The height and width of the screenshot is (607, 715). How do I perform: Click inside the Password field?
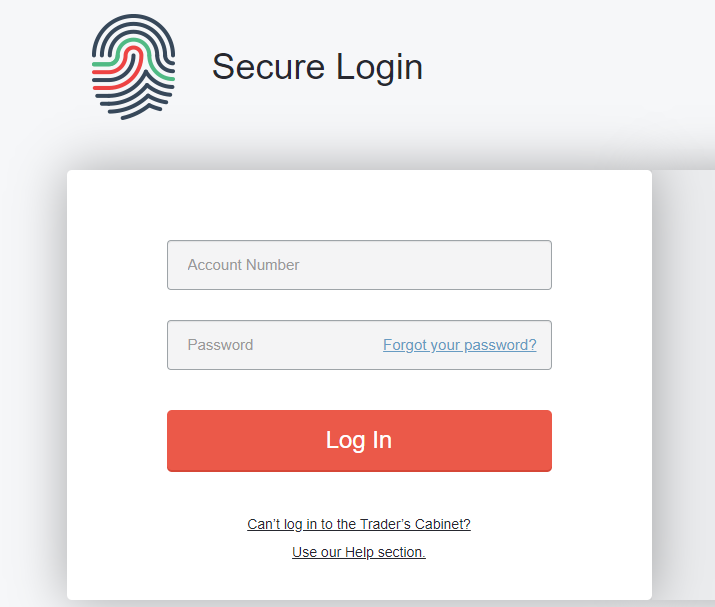coord(270,345)
